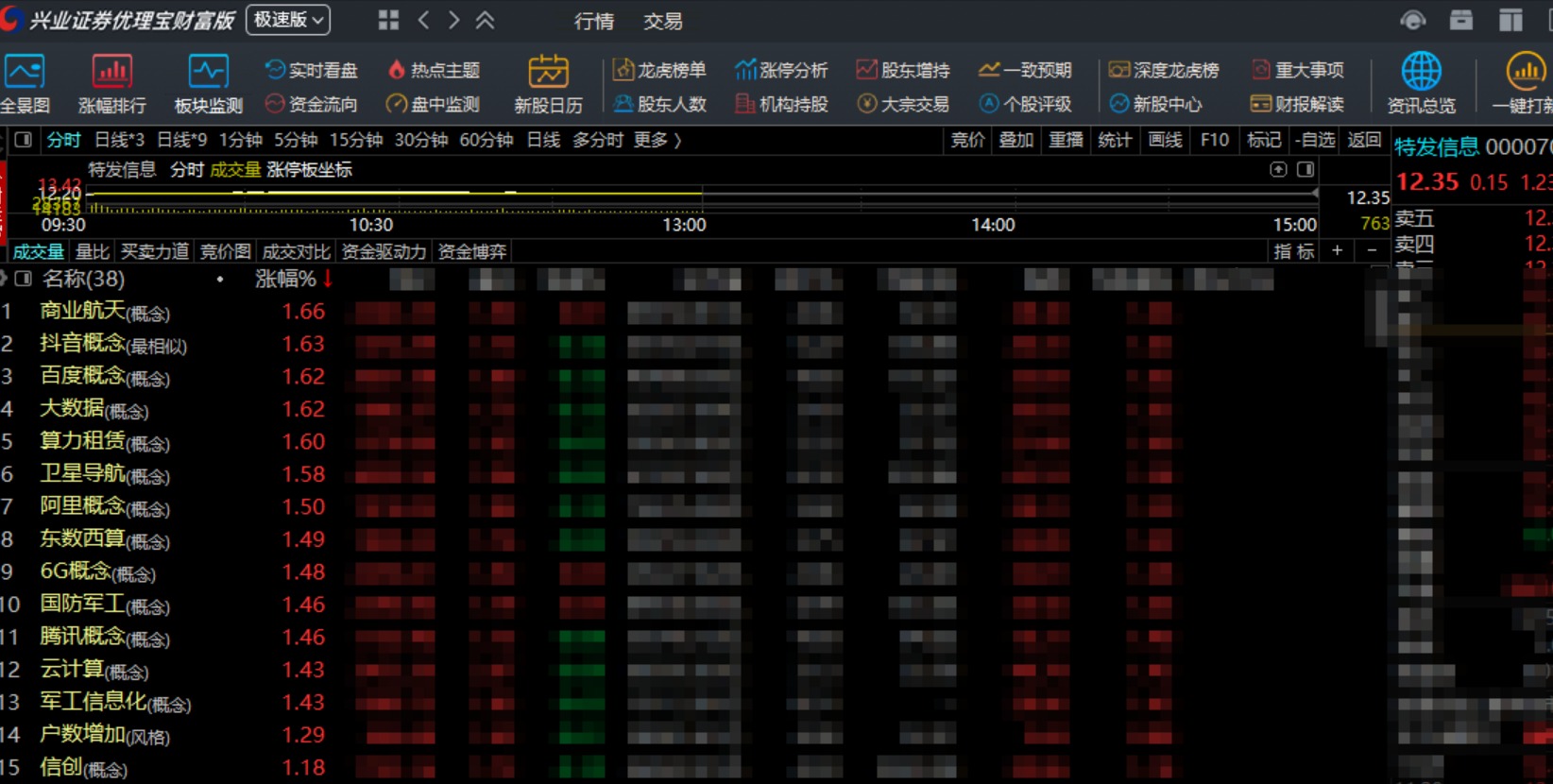Open F10 company info
Screen dimensions: 1553x784
1215,140
